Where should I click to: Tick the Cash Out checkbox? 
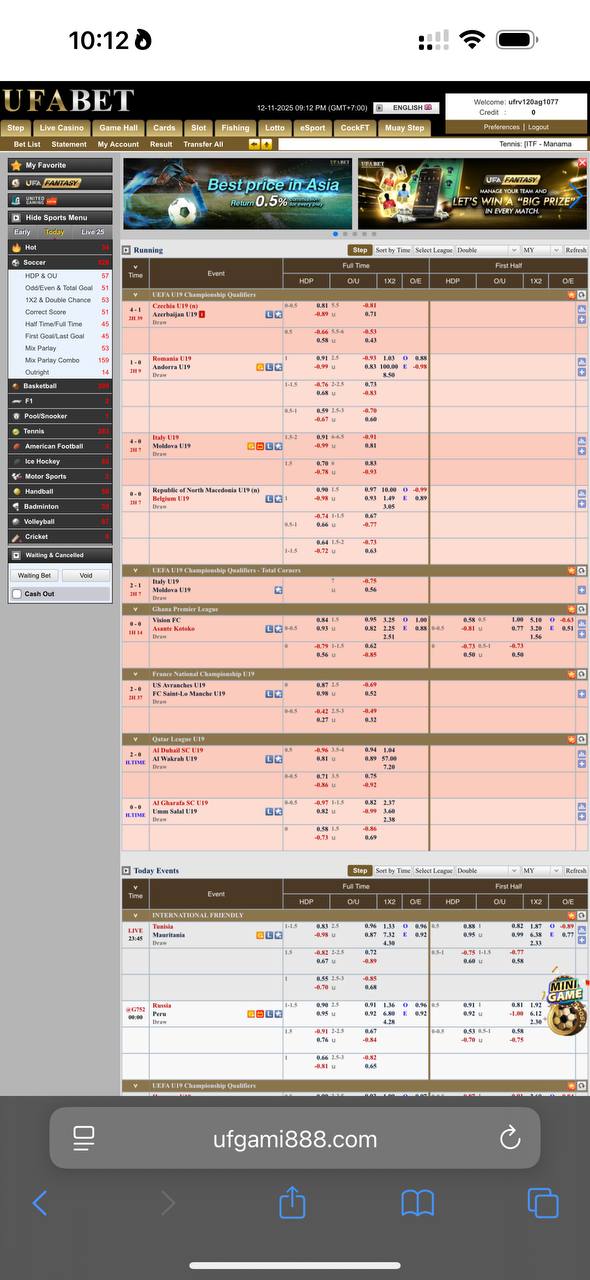coord(16,594)
